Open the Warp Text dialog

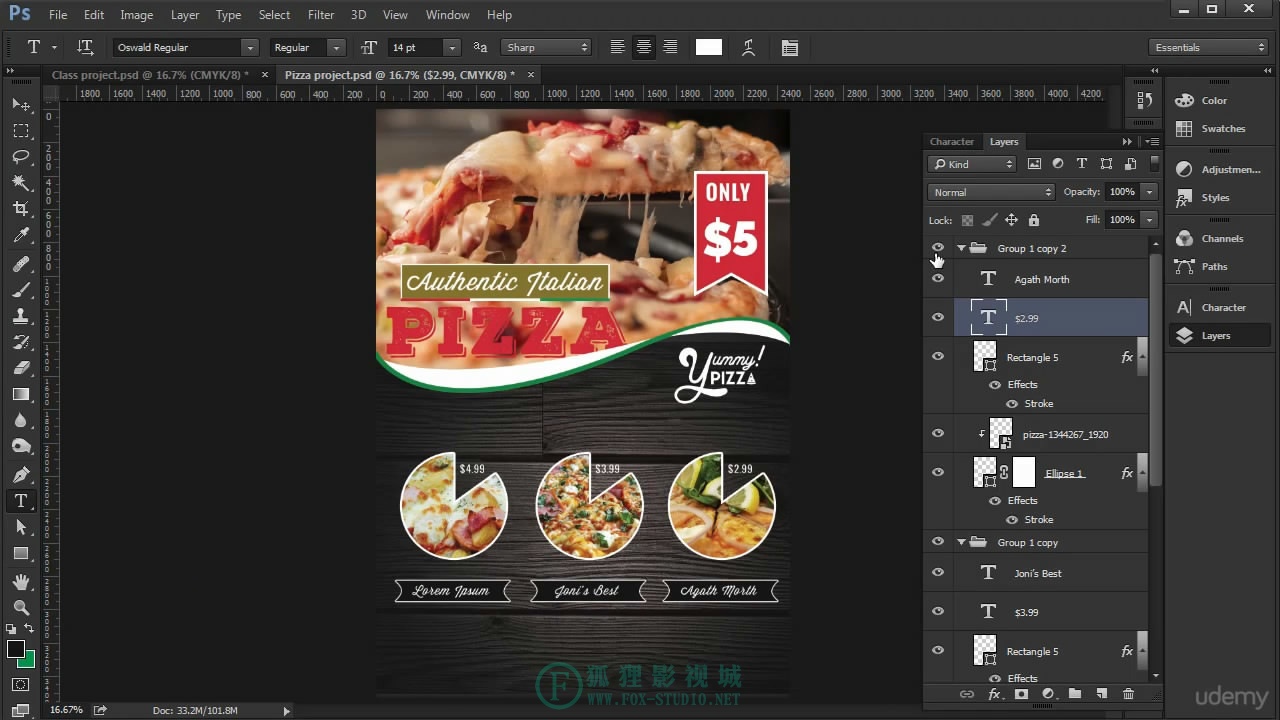pyautogui.click(x=748, y=47)
